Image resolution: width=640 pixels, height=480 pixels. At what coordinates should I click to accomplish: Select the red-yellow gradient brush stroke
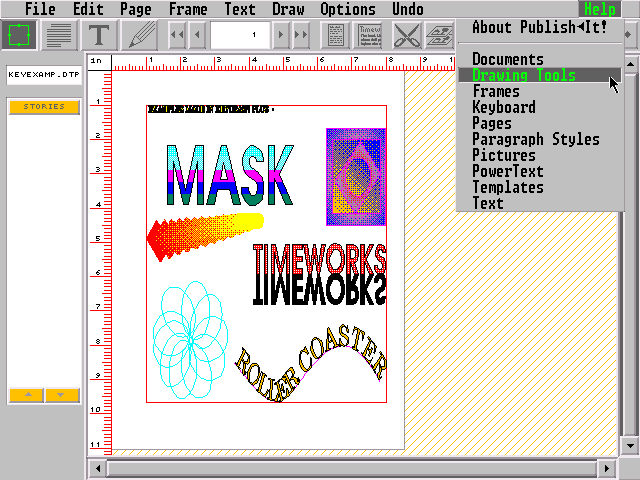(x=205, y=237)
